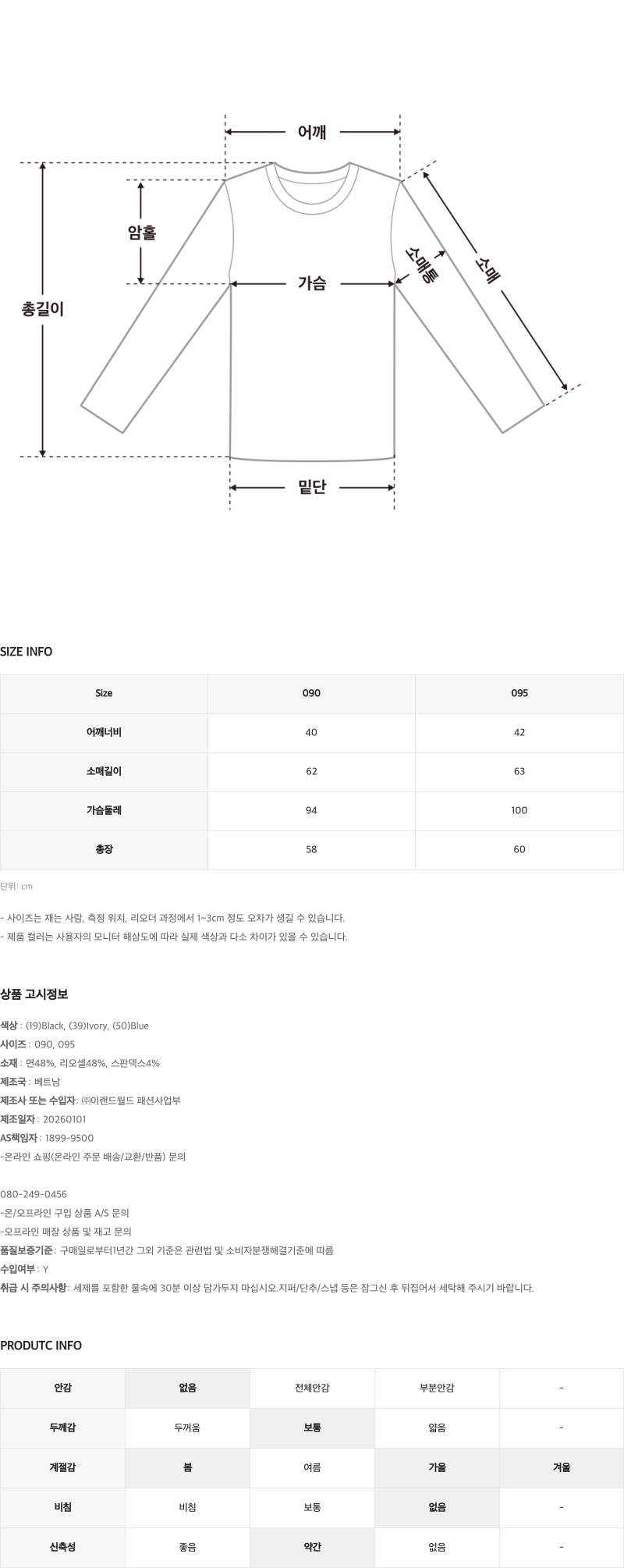Click the AS phone number 1899-9500
The image size is (624, 1568).
(x=69, y=1138)
